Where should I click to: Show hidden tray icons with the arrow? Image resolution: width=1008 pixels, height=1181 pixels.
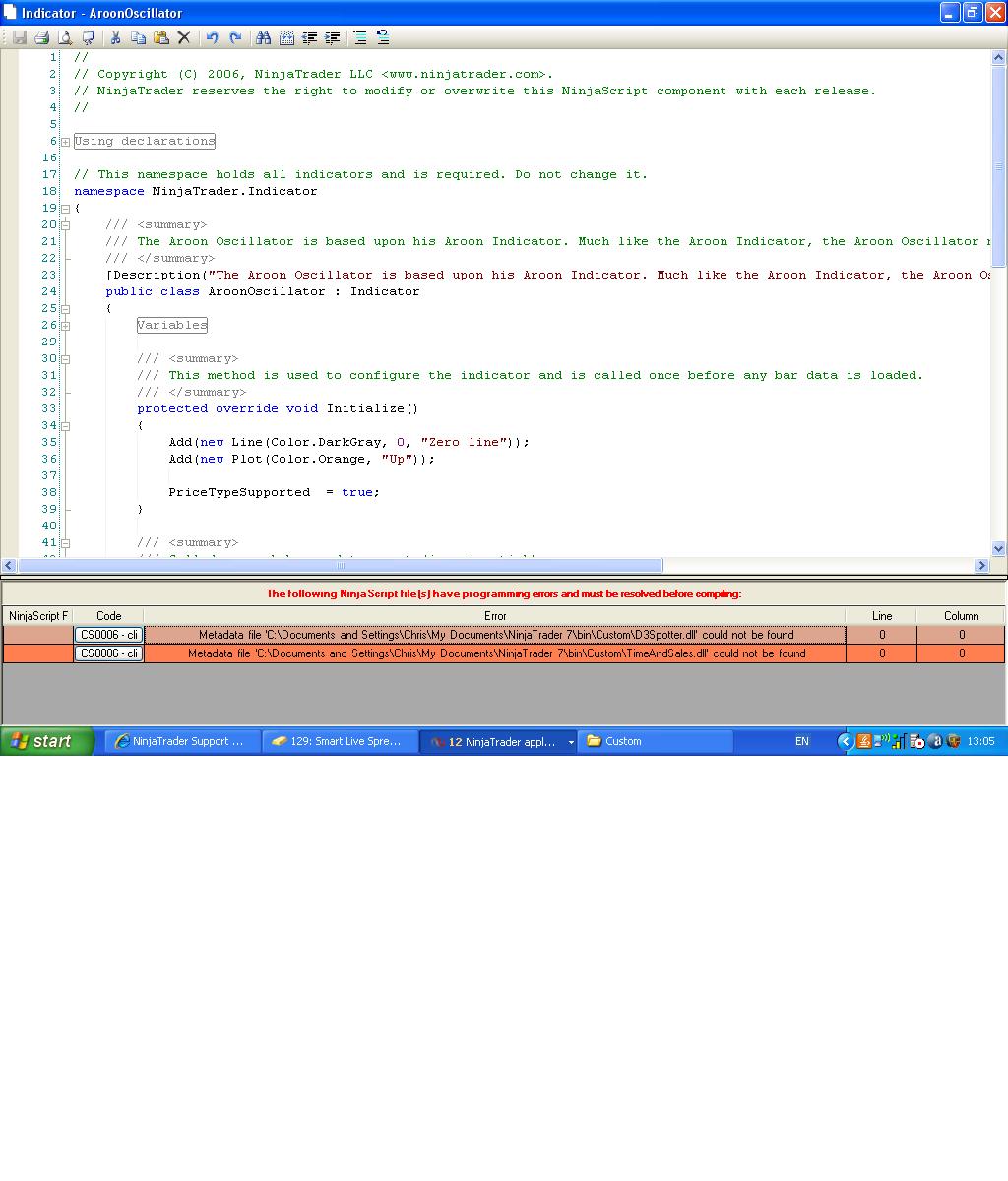846,741
